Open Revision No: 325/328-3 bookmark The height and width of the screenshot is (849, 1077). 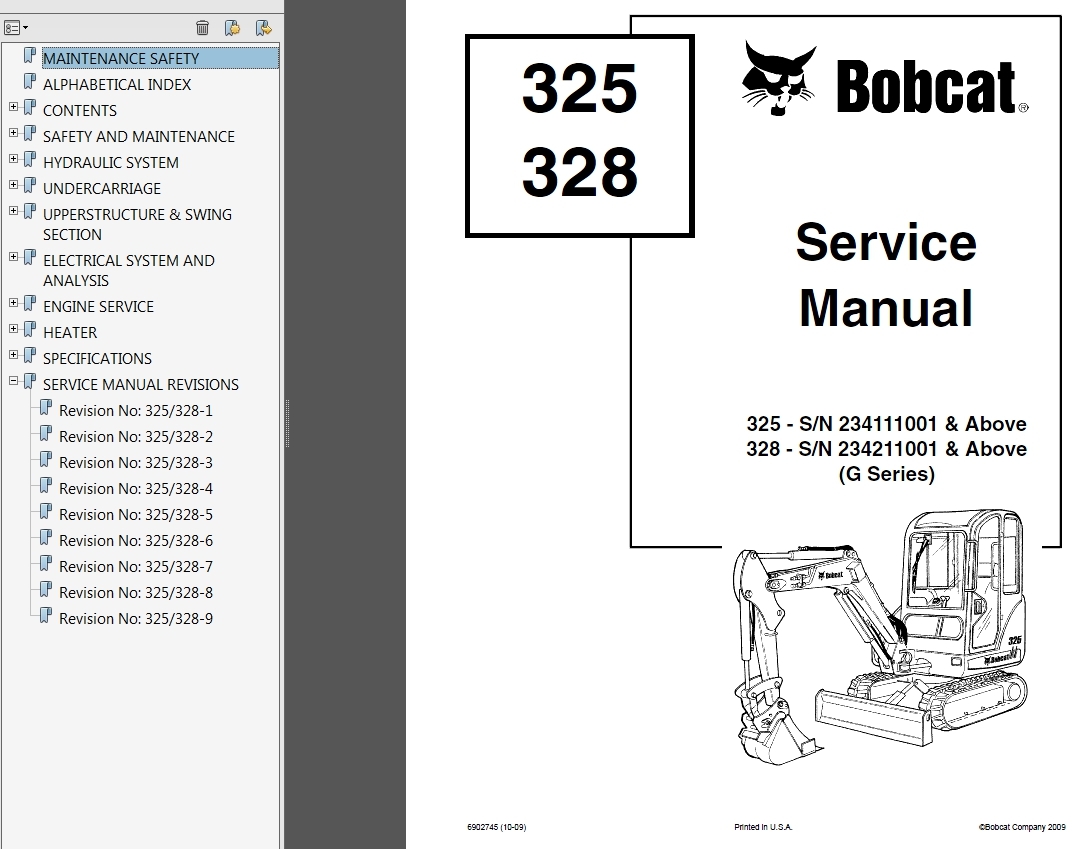(x=136, y=463)
